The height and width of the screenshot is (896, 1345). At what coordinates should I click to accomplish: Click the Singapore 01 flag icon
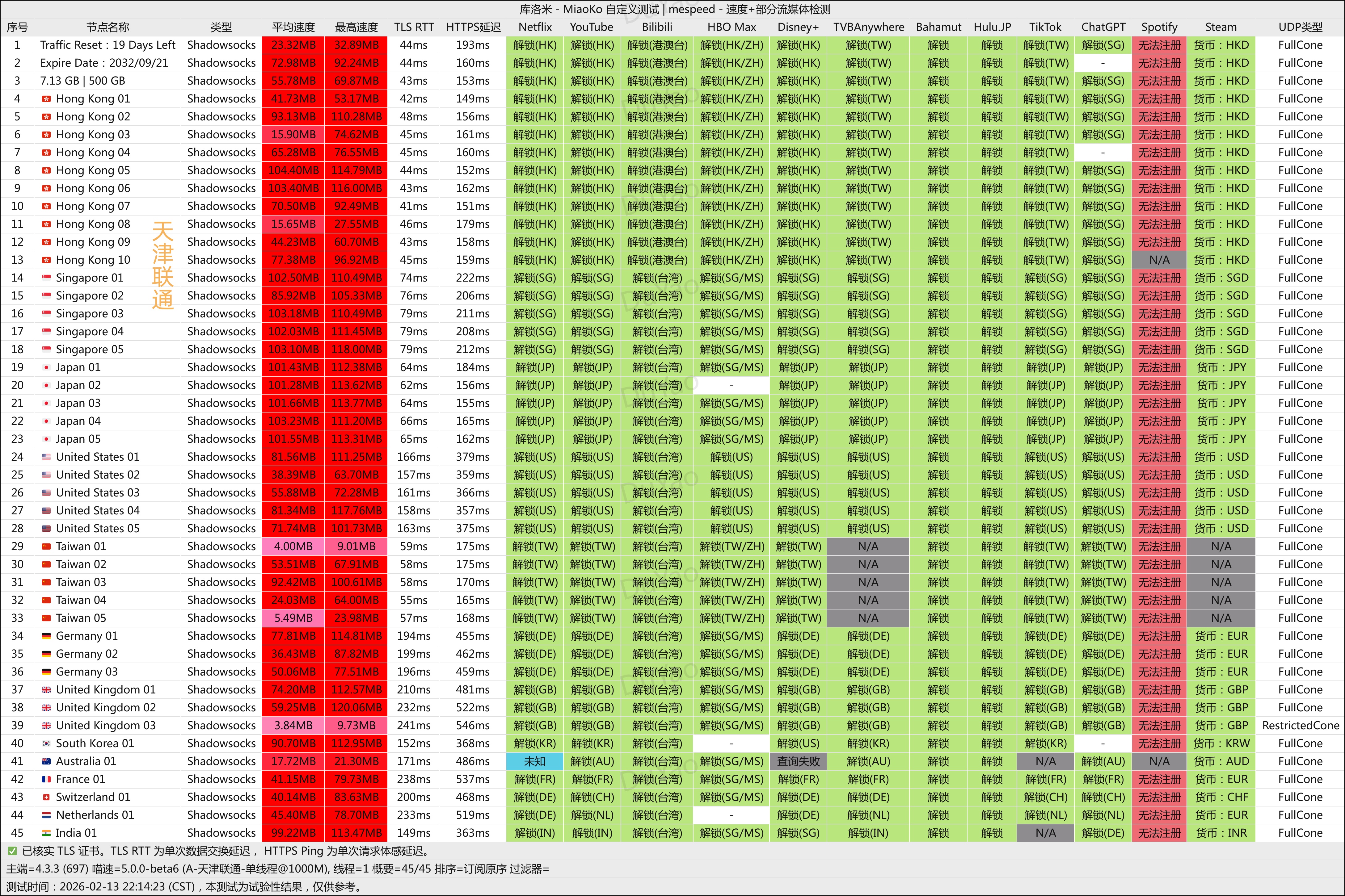[46, 278]
